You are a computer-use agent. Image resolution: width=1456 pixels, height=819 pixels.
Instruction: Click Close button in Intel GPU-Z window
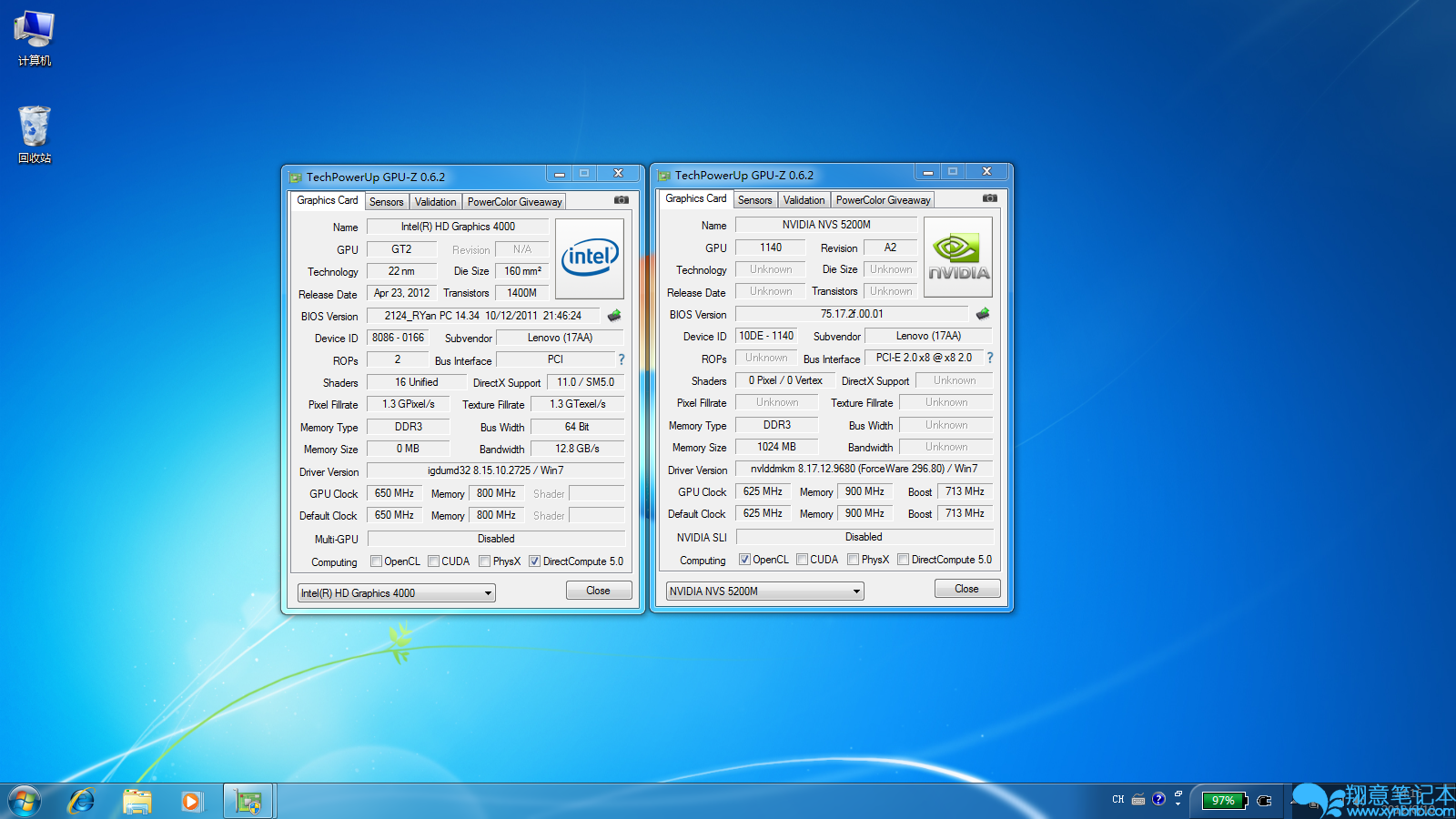(x=599, y=591)
